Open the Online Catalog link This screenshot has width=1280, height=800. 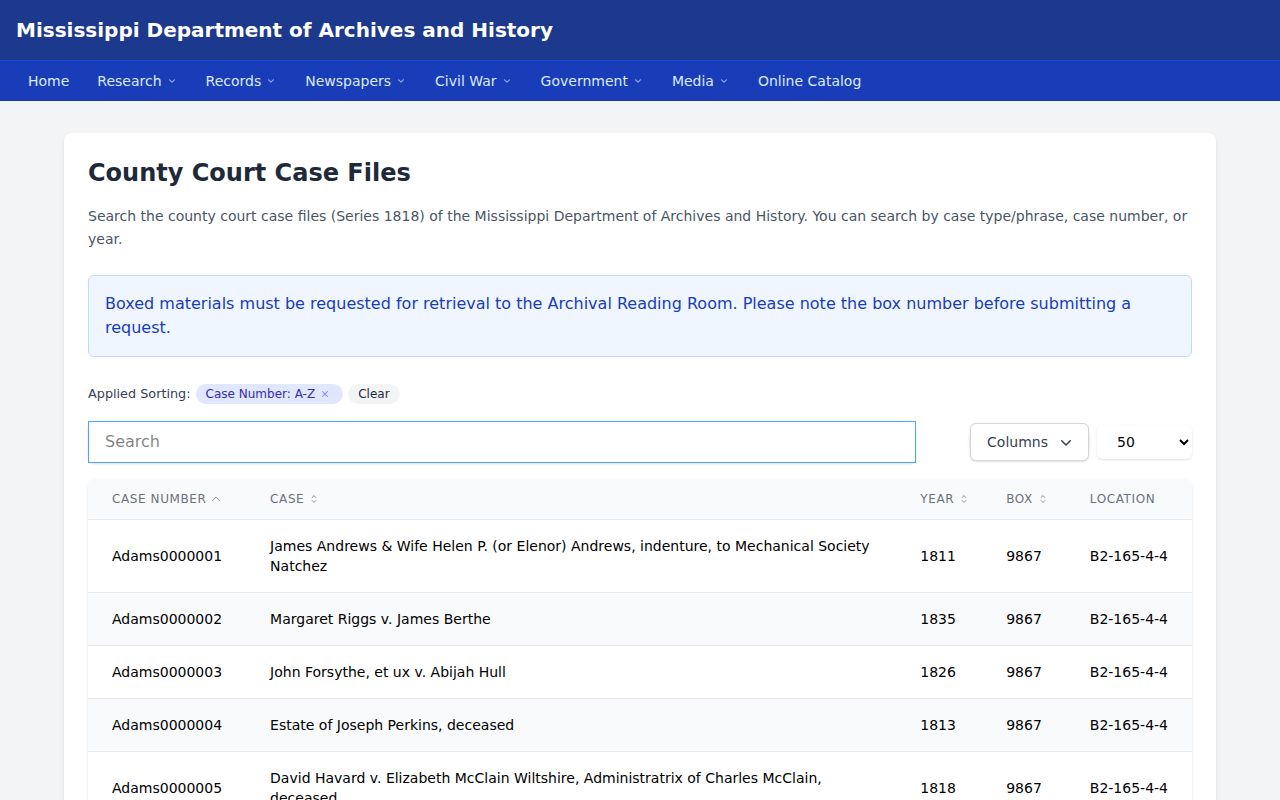tap(809, 81)
